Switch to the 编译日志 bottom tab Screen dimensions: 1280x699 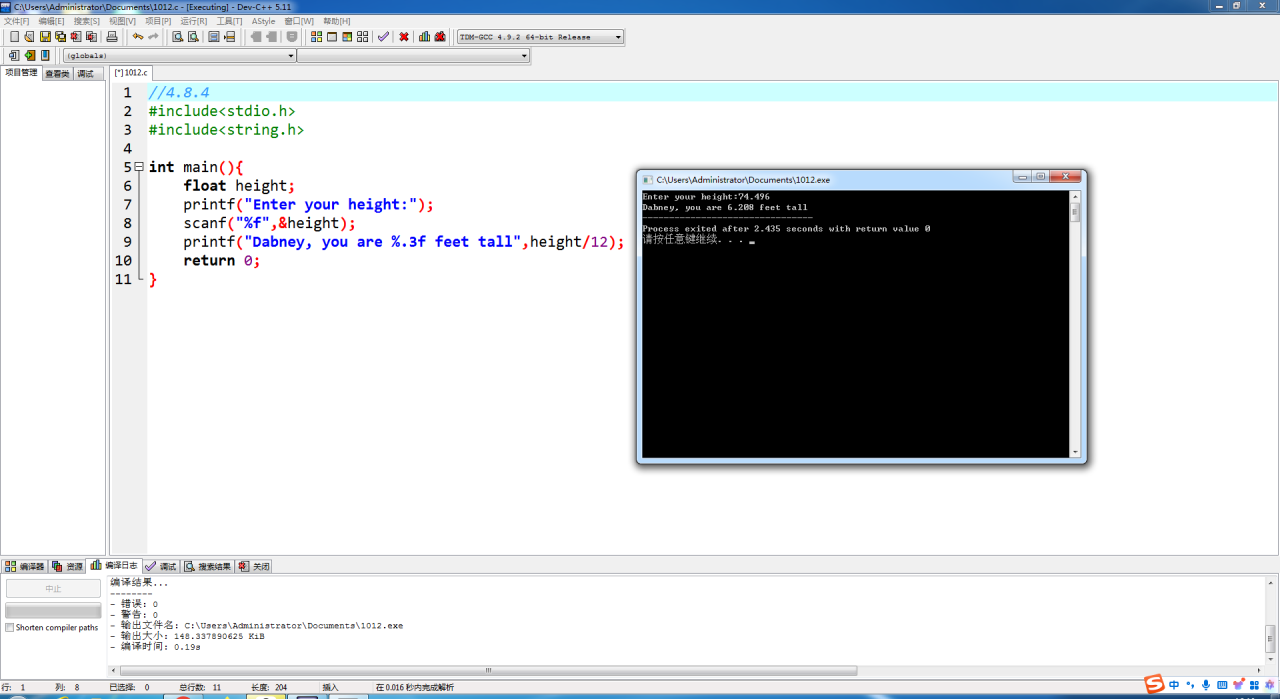click(115, 565)
